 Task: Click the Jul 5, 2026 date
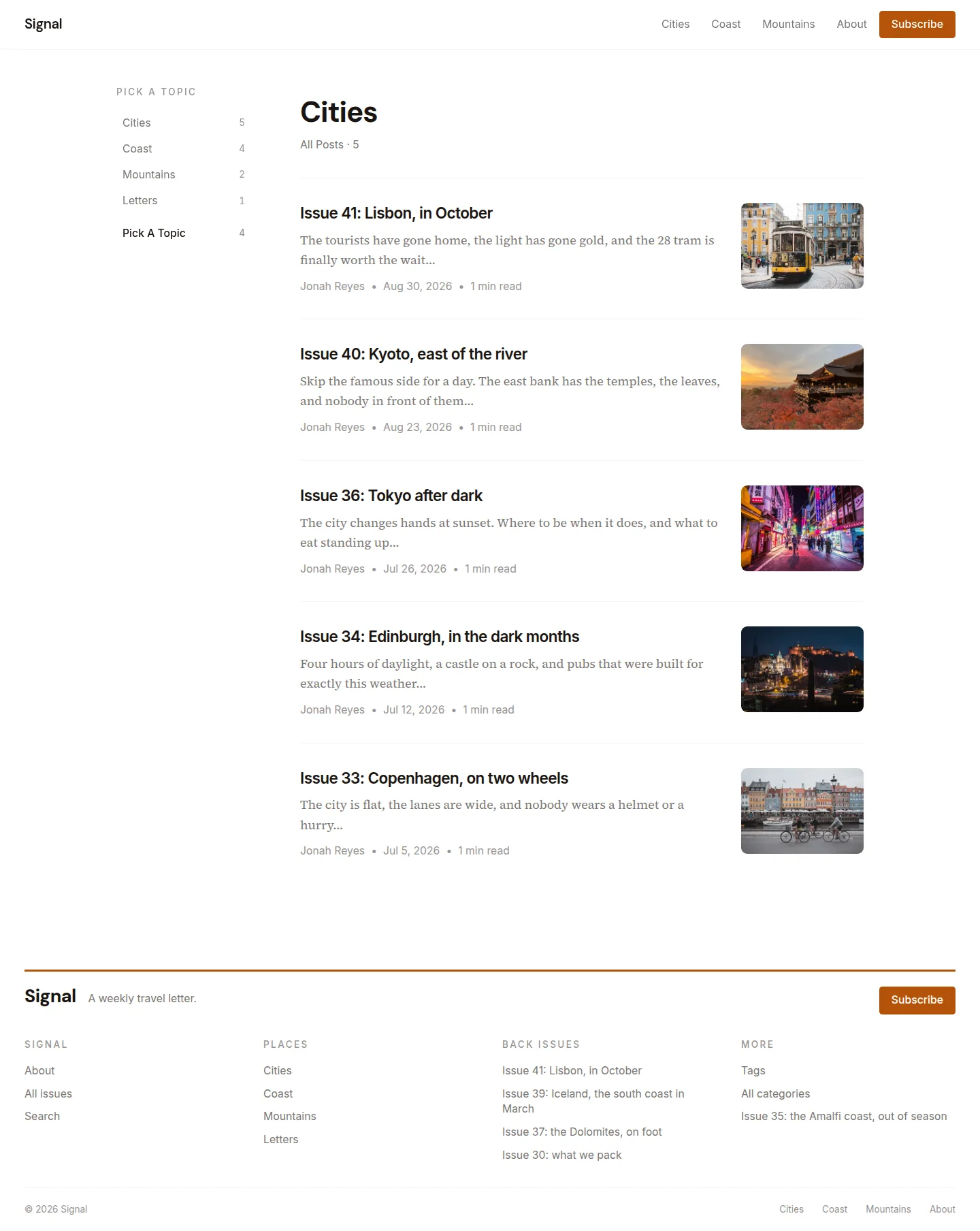(x=411, y=850)
